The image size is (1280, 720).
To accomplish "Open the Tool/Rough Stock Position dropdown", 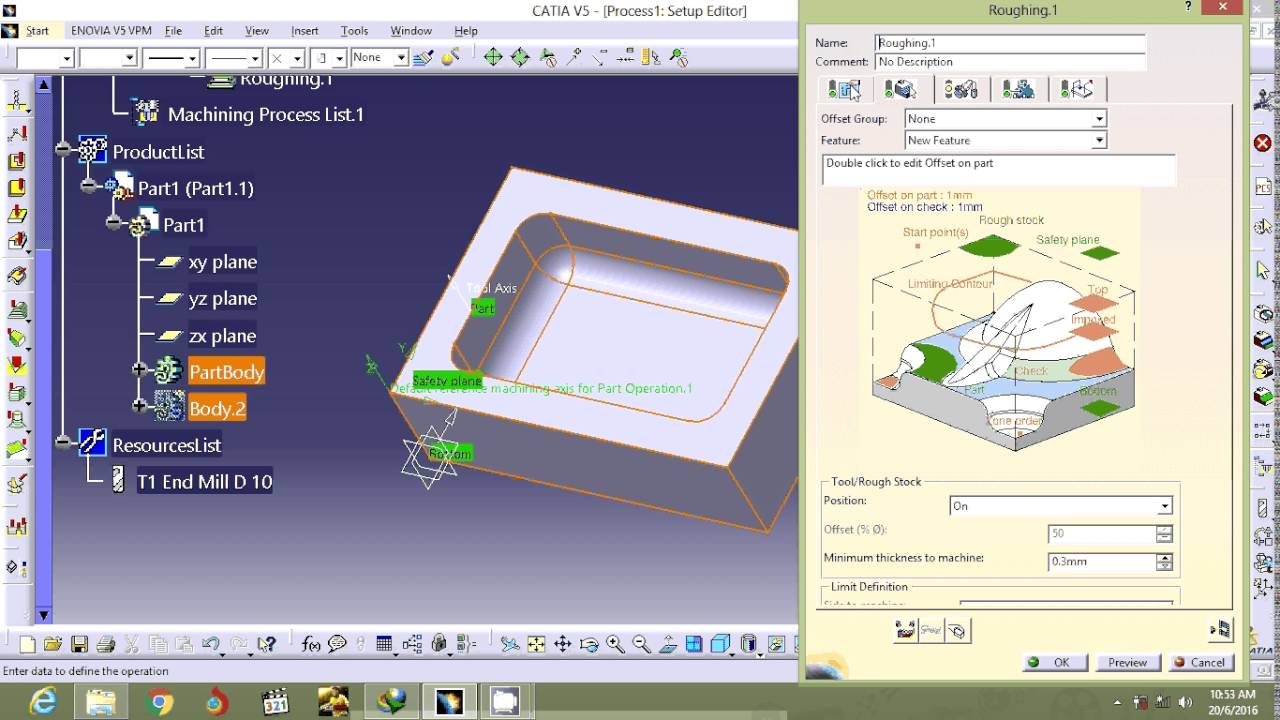I will (1164, 506).
